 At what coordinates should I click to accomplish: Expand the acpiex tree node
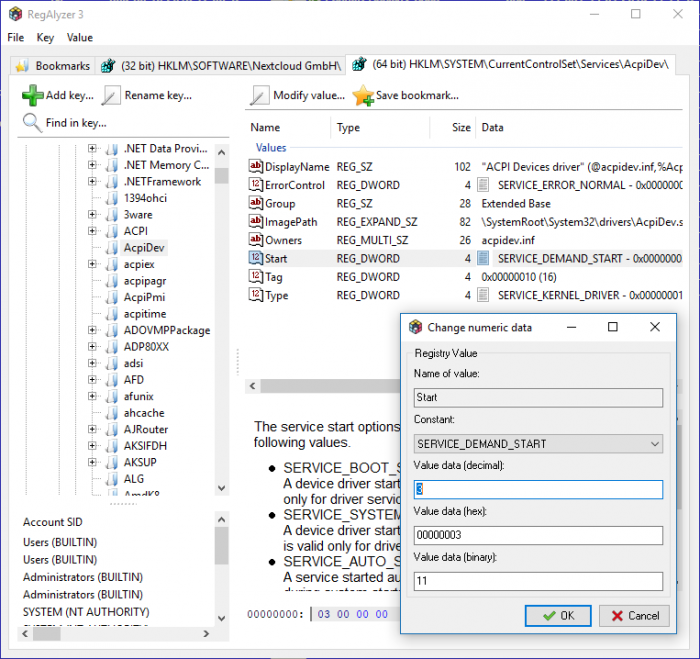93,265
